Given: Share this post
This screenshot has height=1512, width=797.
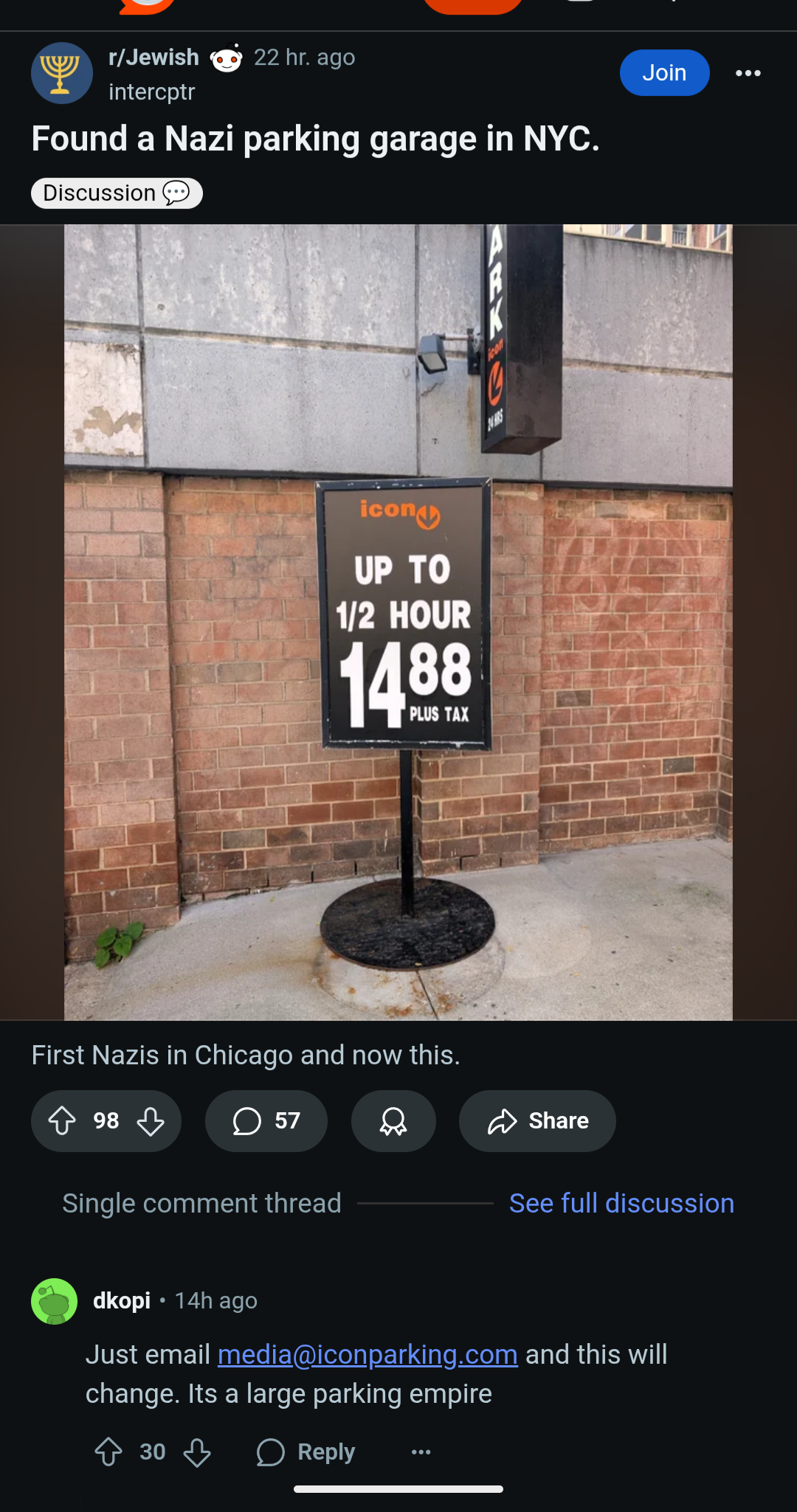Looking at the screenshot, I should 537,1121.
